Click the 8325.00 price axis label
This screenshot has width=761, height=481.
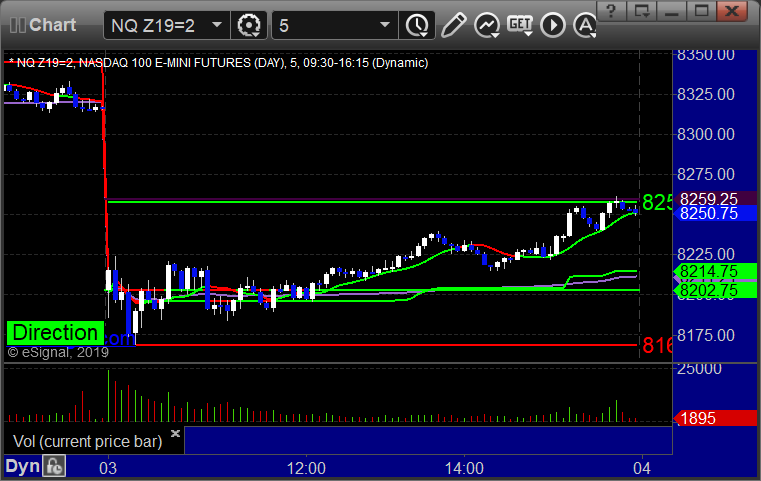[706, 94]
